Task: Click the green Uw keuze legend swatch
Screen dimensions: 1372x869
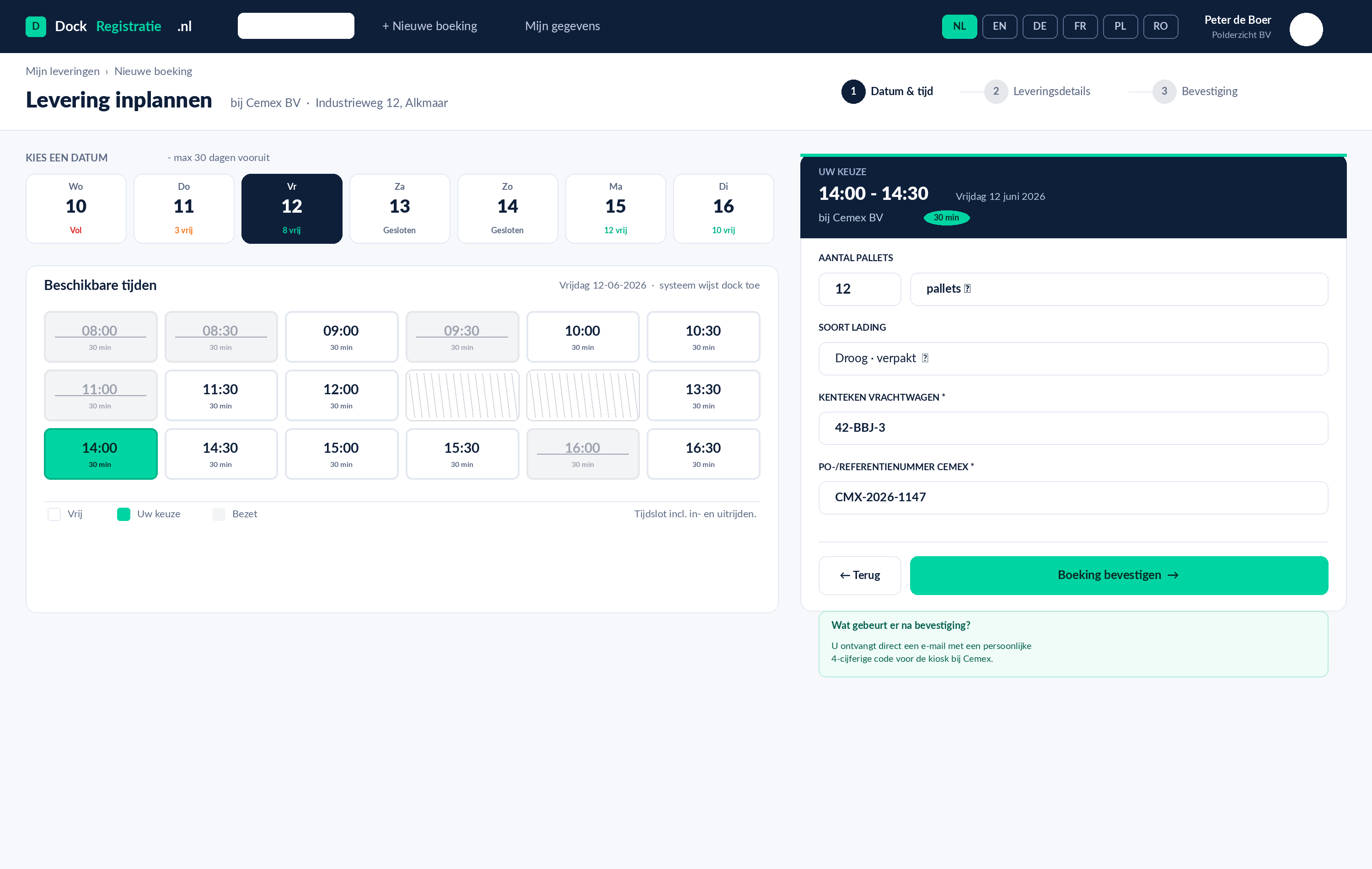Action: pyautogui.click(x=123, y=514)
